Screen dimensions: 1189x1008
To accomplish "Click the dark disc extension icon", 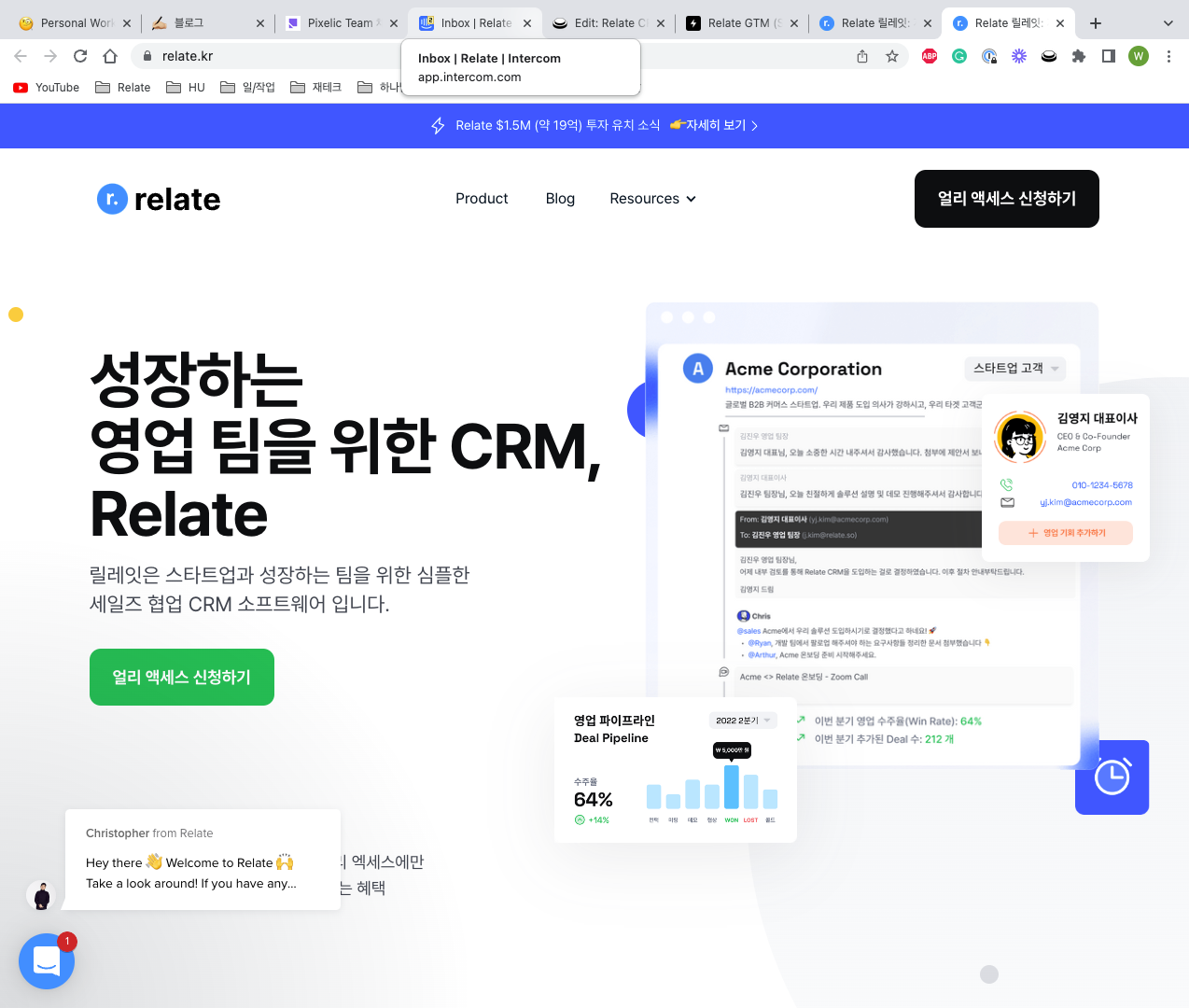I will click(x=1049, y=56).
